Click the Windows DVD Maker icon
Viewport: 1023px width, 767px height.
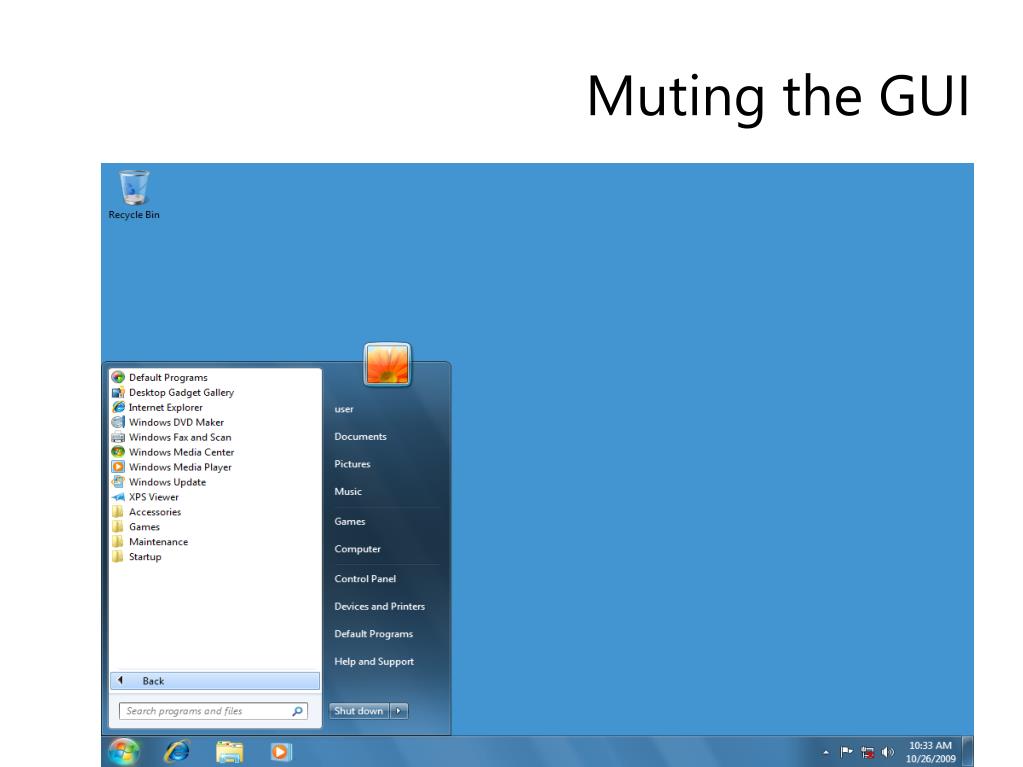tap(118, 422)
